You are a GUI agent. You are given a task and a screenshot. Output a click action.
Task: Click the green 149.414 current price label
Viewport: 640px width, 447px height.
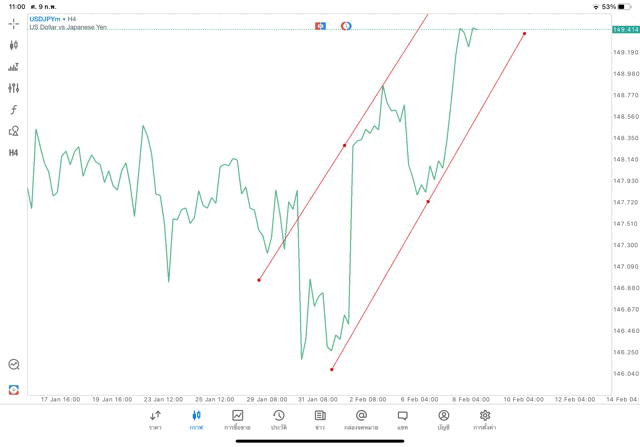tap(625, 30)
